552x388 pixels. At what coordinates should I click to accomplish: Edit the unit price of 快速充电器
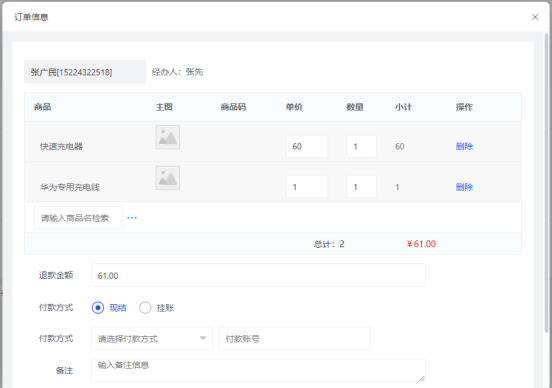(x=307, y=146)
